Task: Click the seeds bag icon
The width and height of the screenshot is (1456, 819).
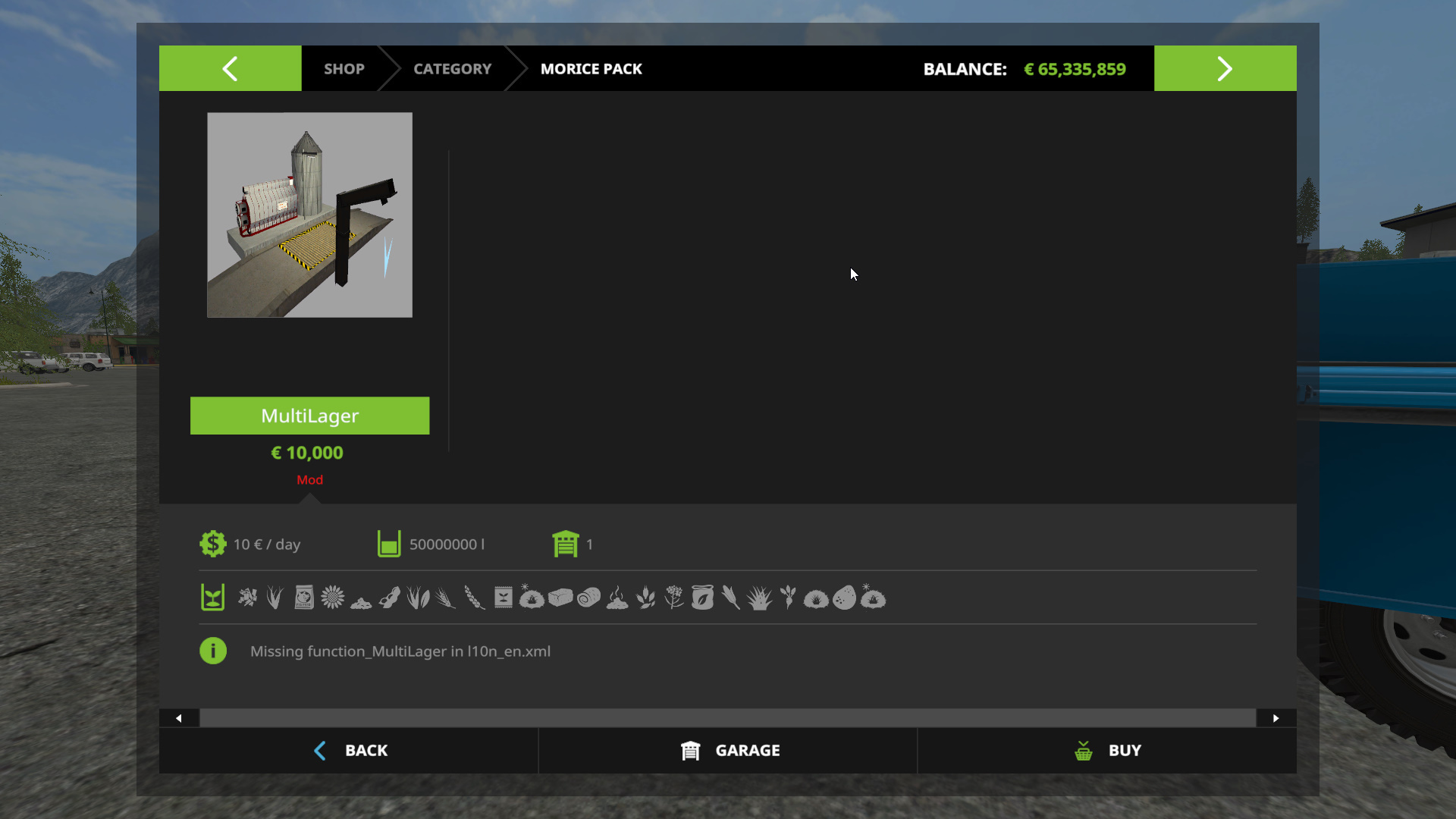Action: (x=503, y=598)
